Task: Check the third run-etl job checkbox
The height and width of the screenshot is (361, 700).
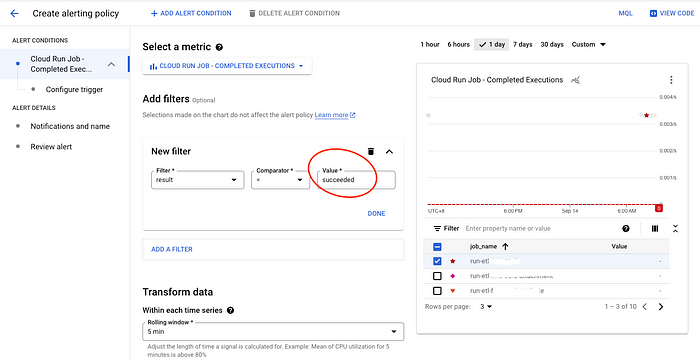Action: 438,291
